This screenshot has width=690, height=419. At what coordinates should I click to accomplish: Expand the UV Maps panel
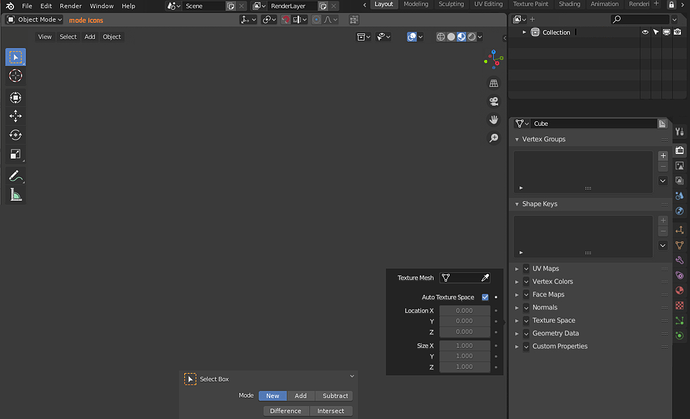(x=545, y=268)
